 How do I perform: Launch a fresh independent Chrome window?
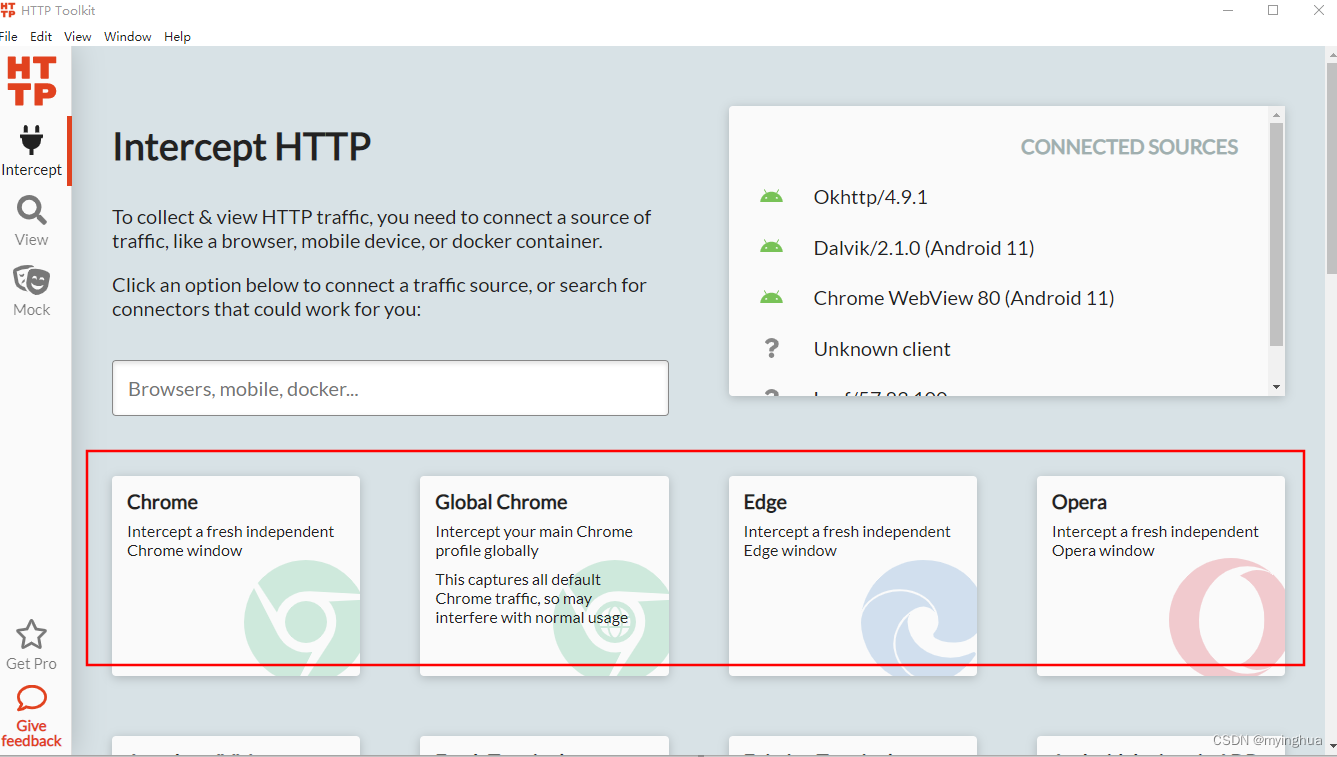click(236, 575)
